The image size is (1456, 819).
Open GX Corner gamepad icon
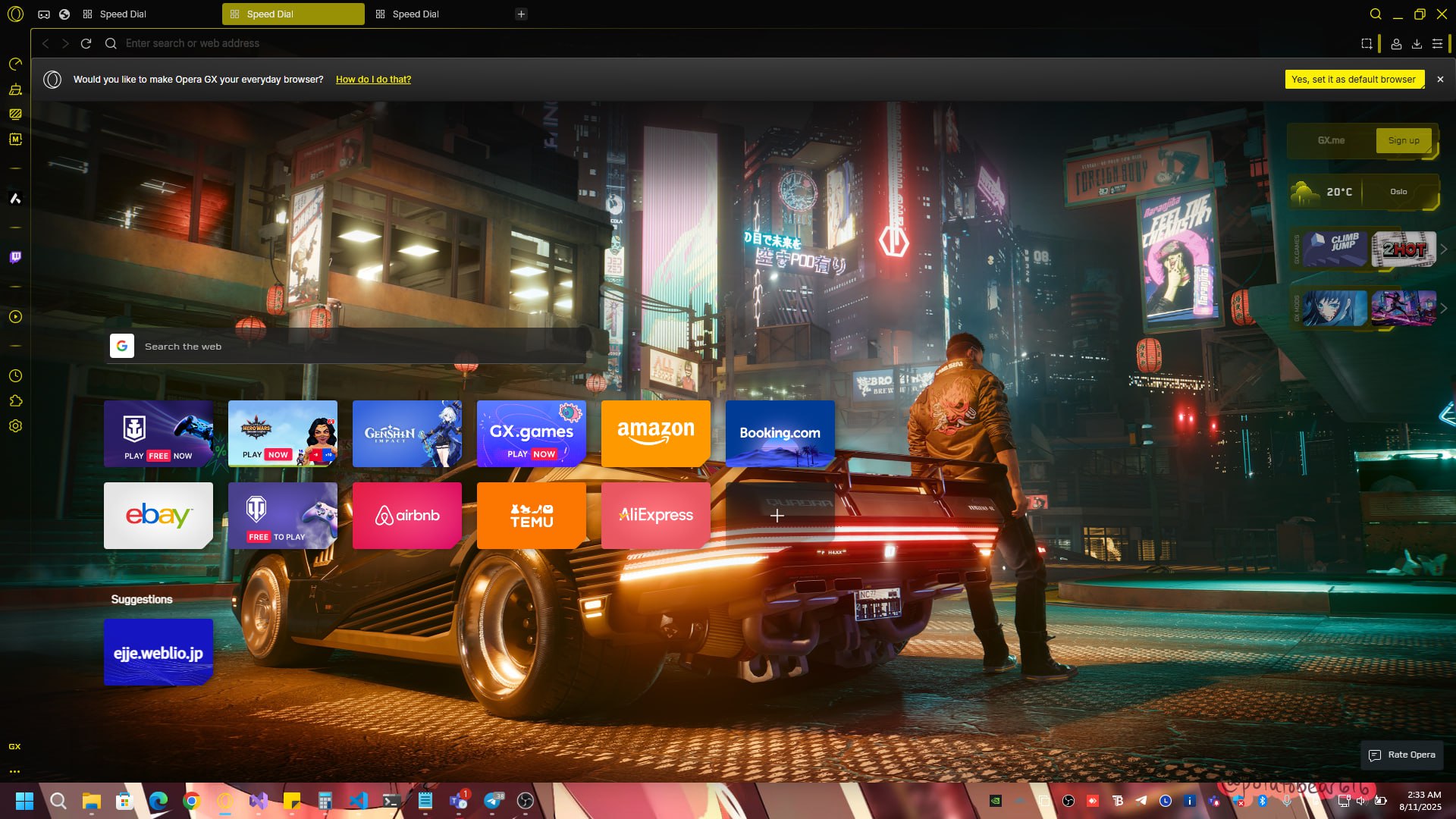(x=44, y=14)
